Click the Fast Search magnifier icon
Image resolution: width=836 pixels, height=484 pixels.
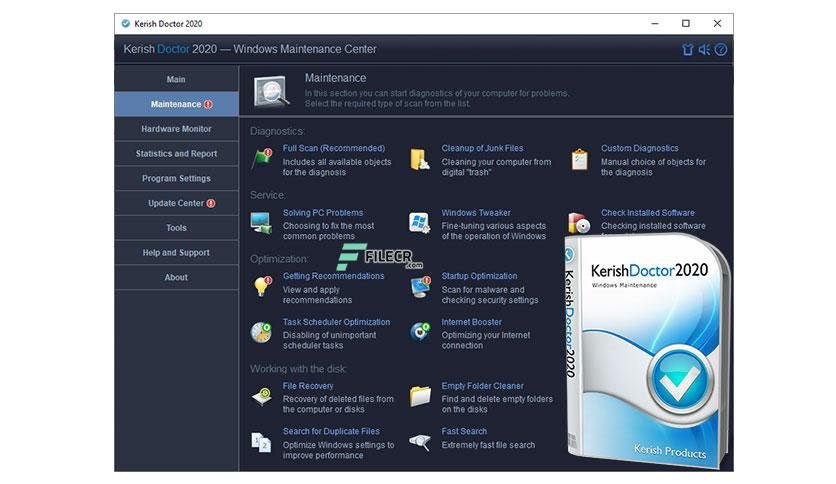(x=420, y=442)
